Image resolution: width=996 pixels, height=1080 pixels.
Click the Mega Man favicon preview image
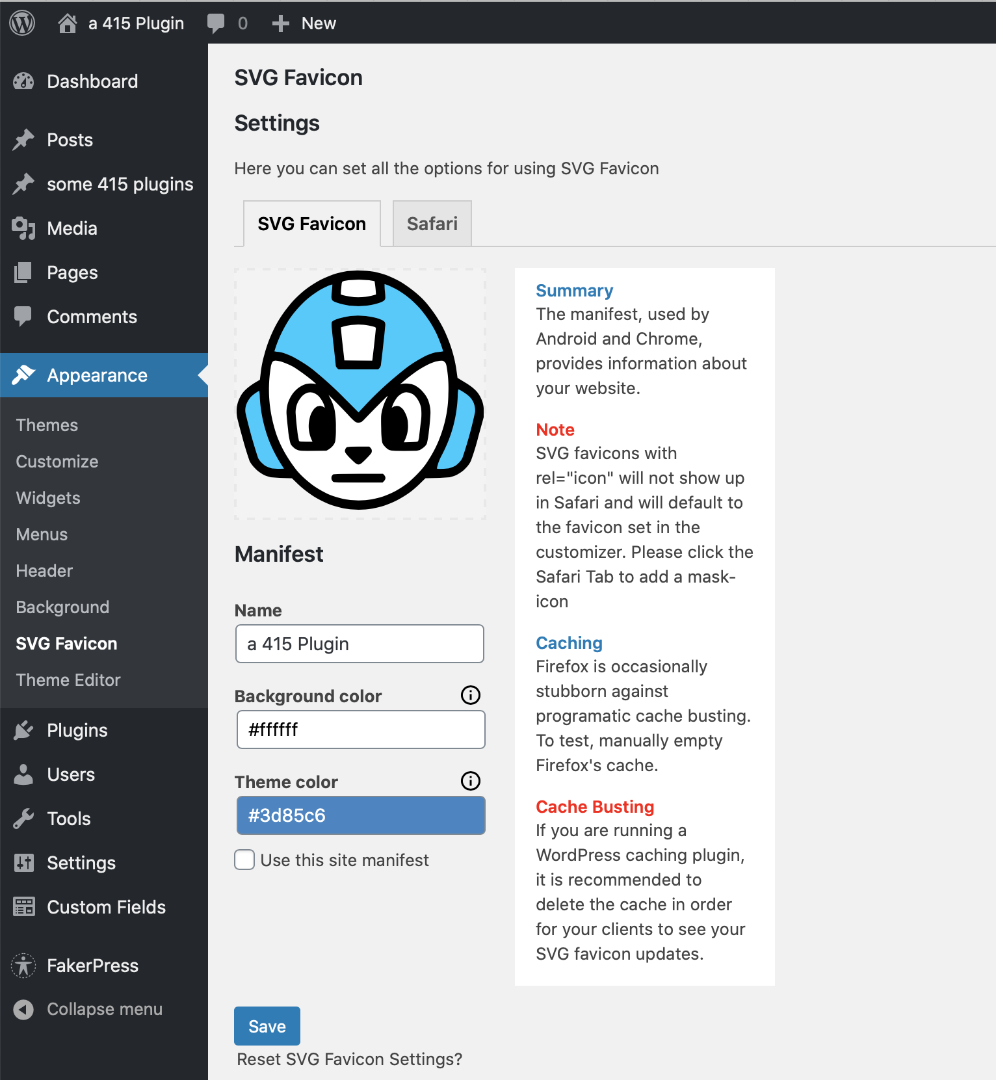pos(360,393)
